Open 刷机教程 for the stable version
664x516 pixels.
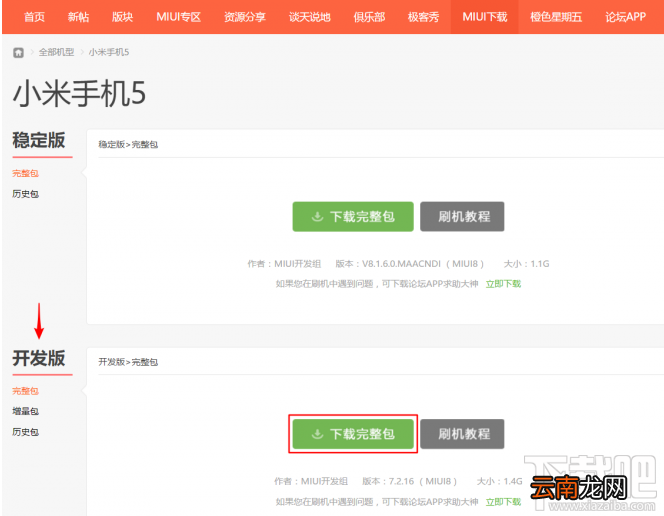[462, 217]
